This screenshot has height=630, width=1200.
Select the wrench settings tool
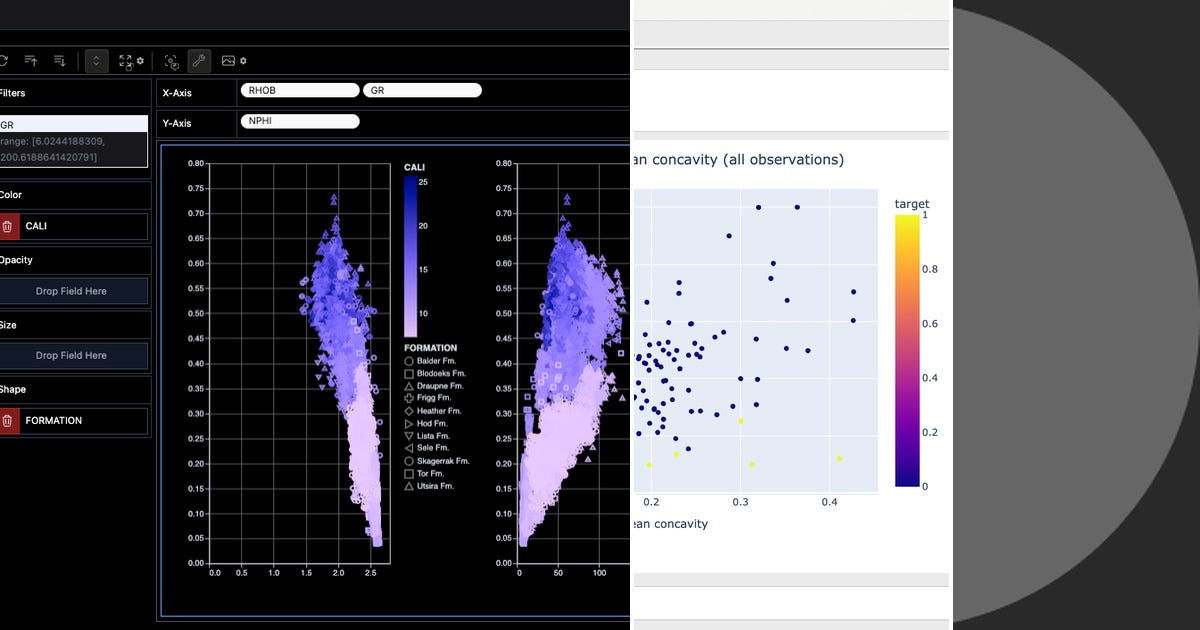pos(199,60)
